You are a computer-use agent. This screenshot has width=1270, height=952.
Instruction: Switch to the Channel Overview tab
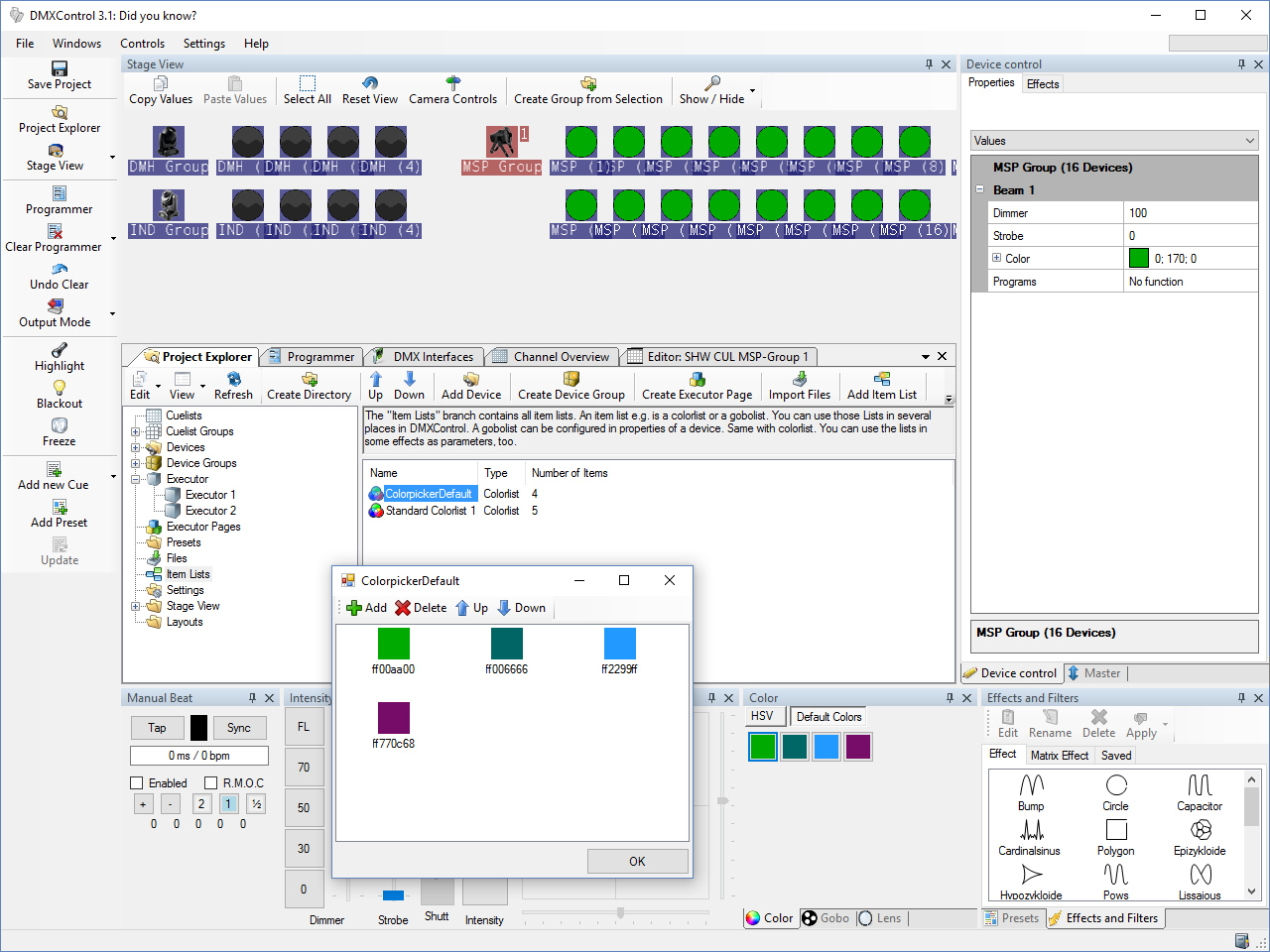pos(561,357)
